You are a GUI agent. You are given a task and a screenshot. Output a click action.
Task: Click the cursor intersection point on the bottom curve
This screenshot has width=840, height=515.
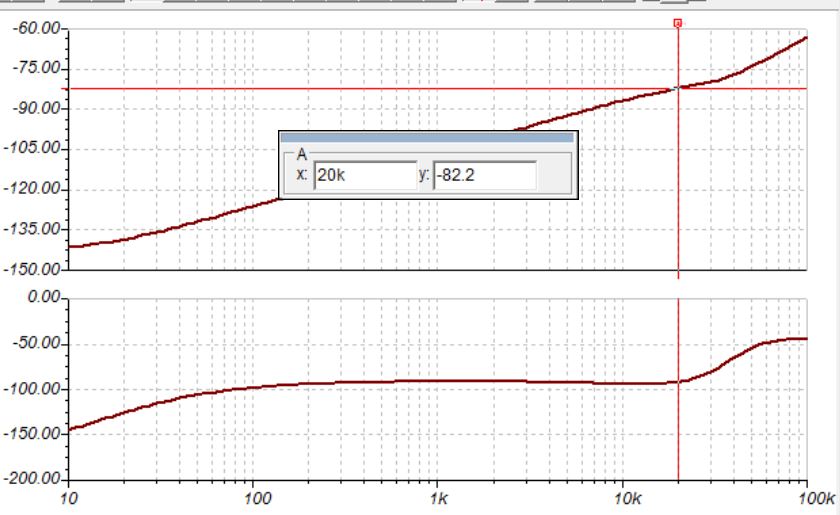click(x=678, y=382)
